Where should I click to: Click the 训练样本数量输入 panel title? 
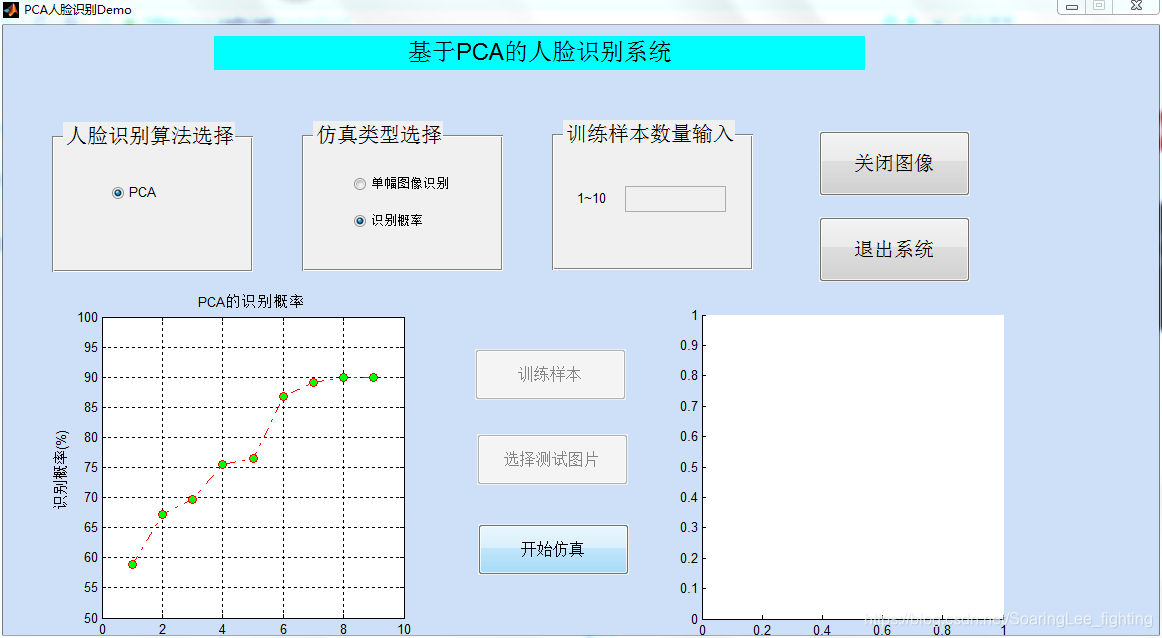click(650, 133)
